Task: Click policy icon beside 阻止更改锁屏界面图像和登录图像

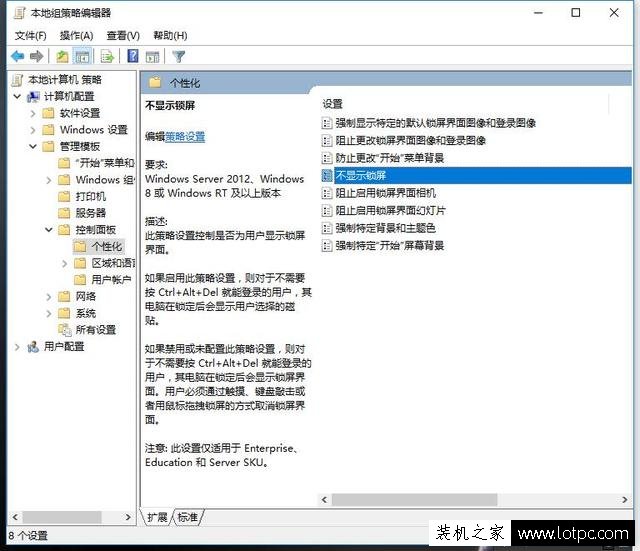Action: [x=327, y=140]
